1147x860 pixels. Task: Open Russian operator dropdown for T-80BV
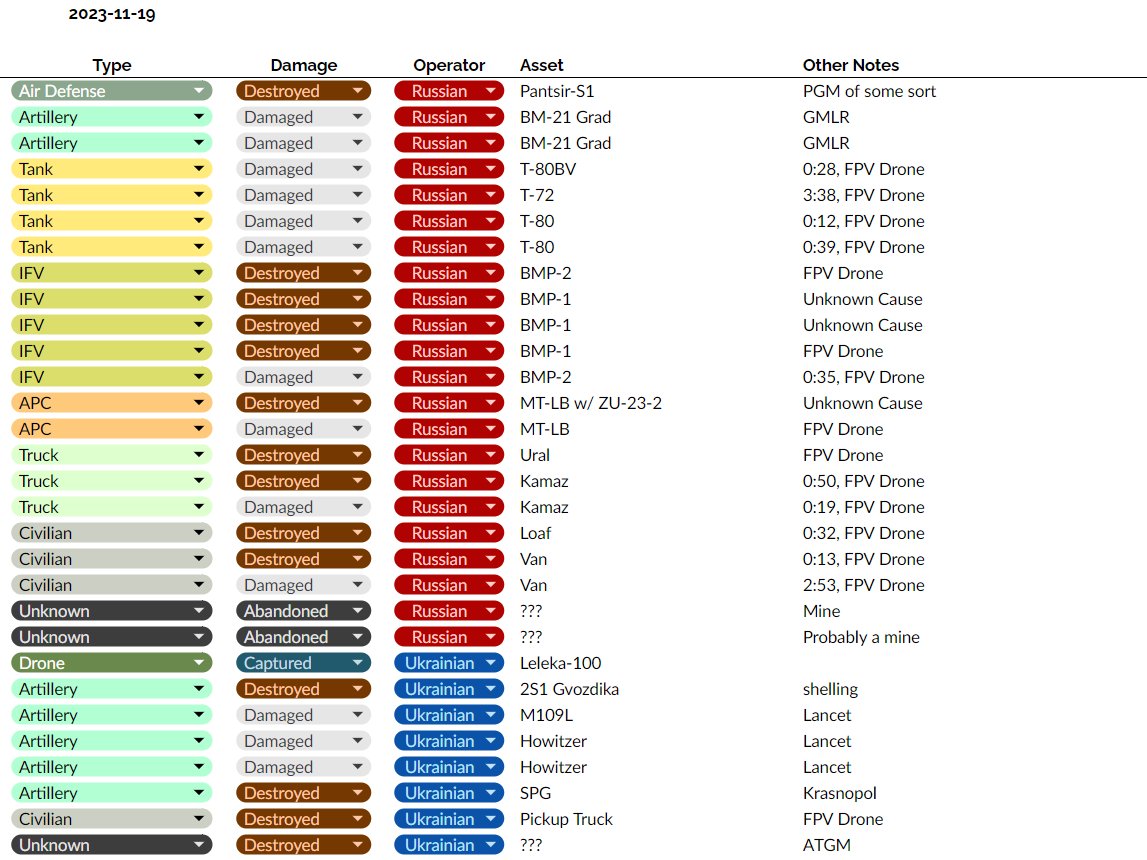tap(449, 169)
